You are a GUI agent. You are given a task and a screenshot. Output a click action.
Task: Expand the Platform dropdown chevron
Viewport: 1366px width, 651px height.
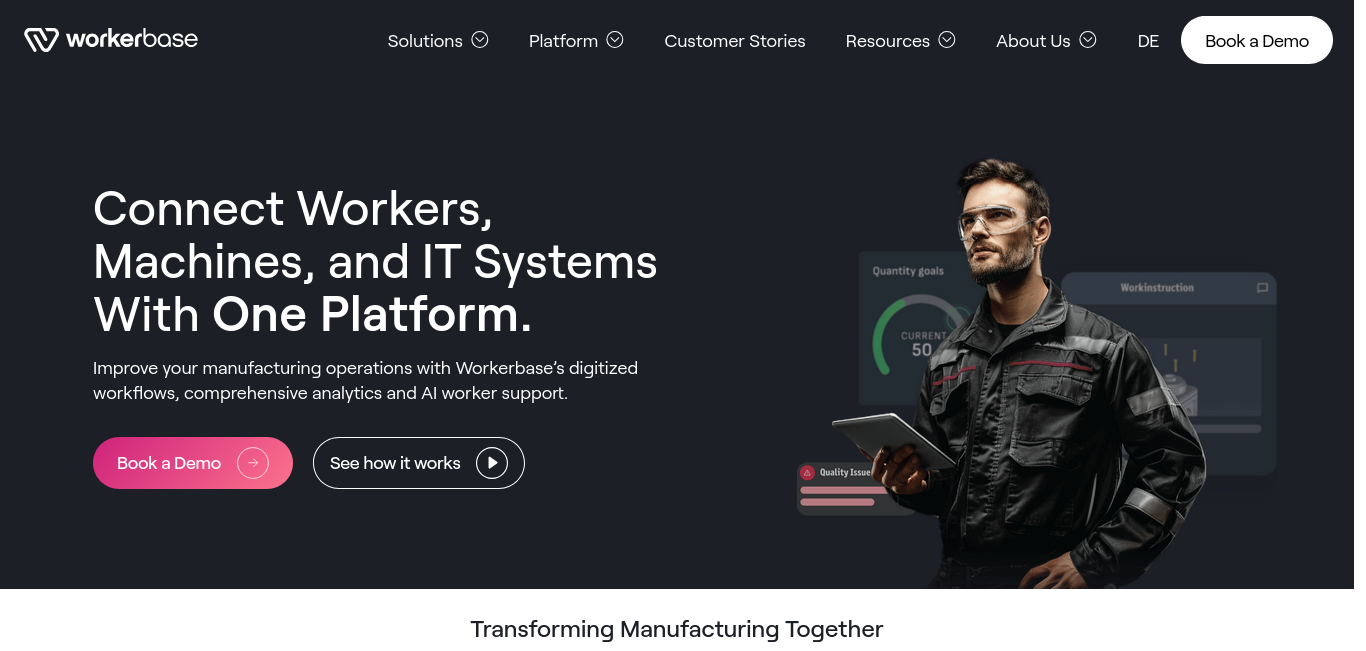click(615, 40)
